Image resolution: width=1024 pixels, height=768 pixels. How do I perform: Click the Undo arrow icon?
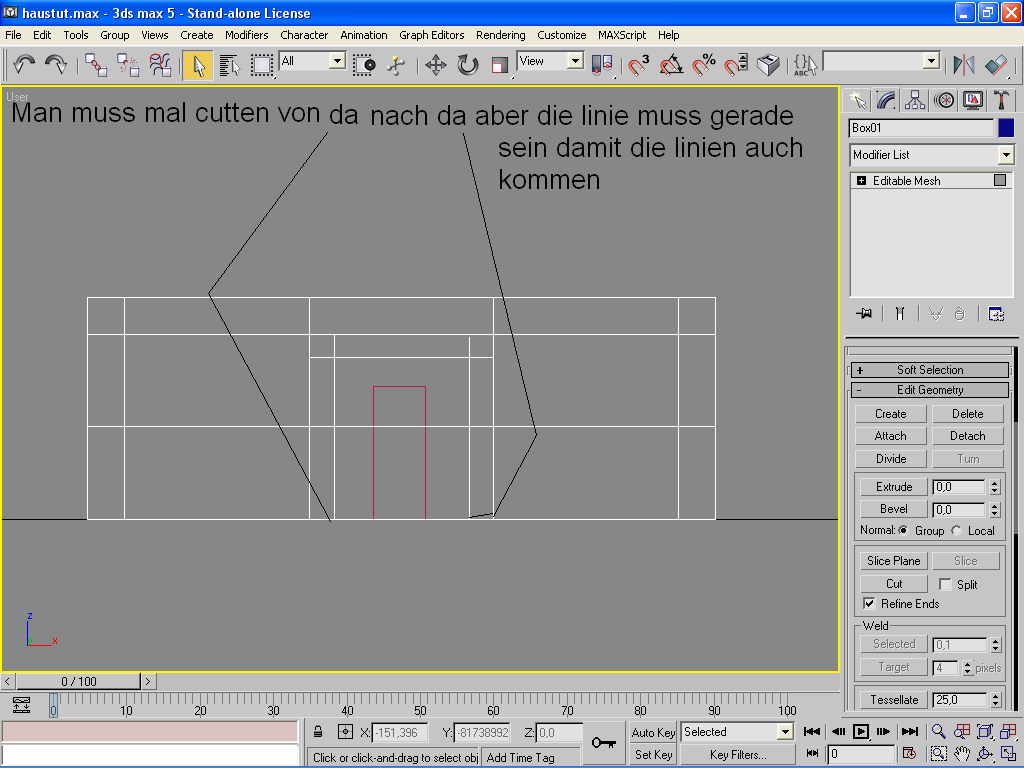point(24,65)
